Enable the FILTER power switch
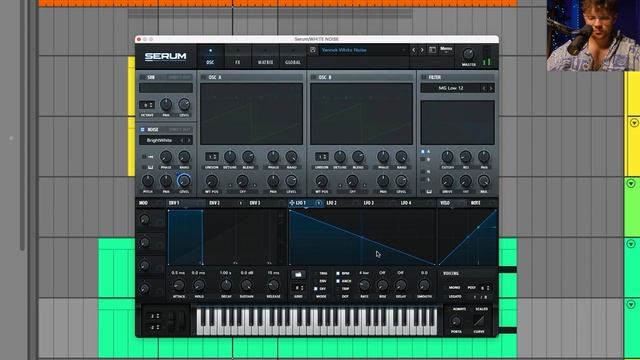The image size is (640, 360). [x=424, y=77]
